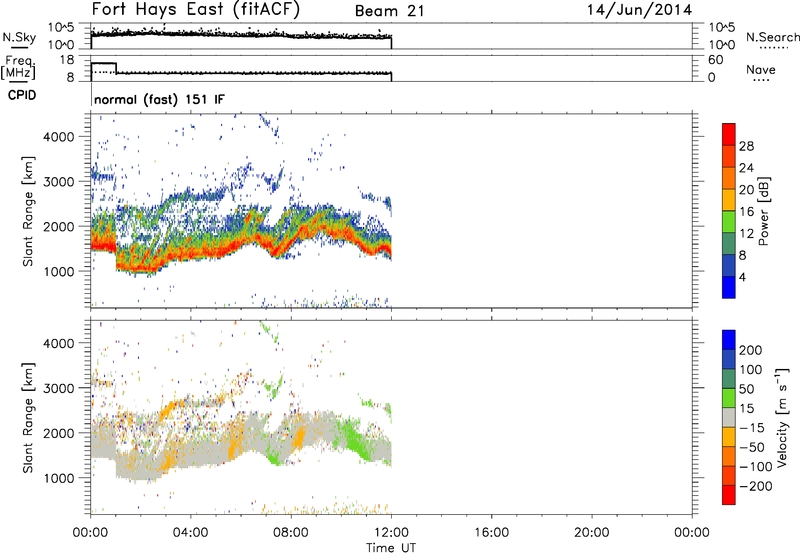The height and width of the screenshot is (554, 800).
Task: Click the '-15' tick on the Velocity scale
Action: coord(752,427)
